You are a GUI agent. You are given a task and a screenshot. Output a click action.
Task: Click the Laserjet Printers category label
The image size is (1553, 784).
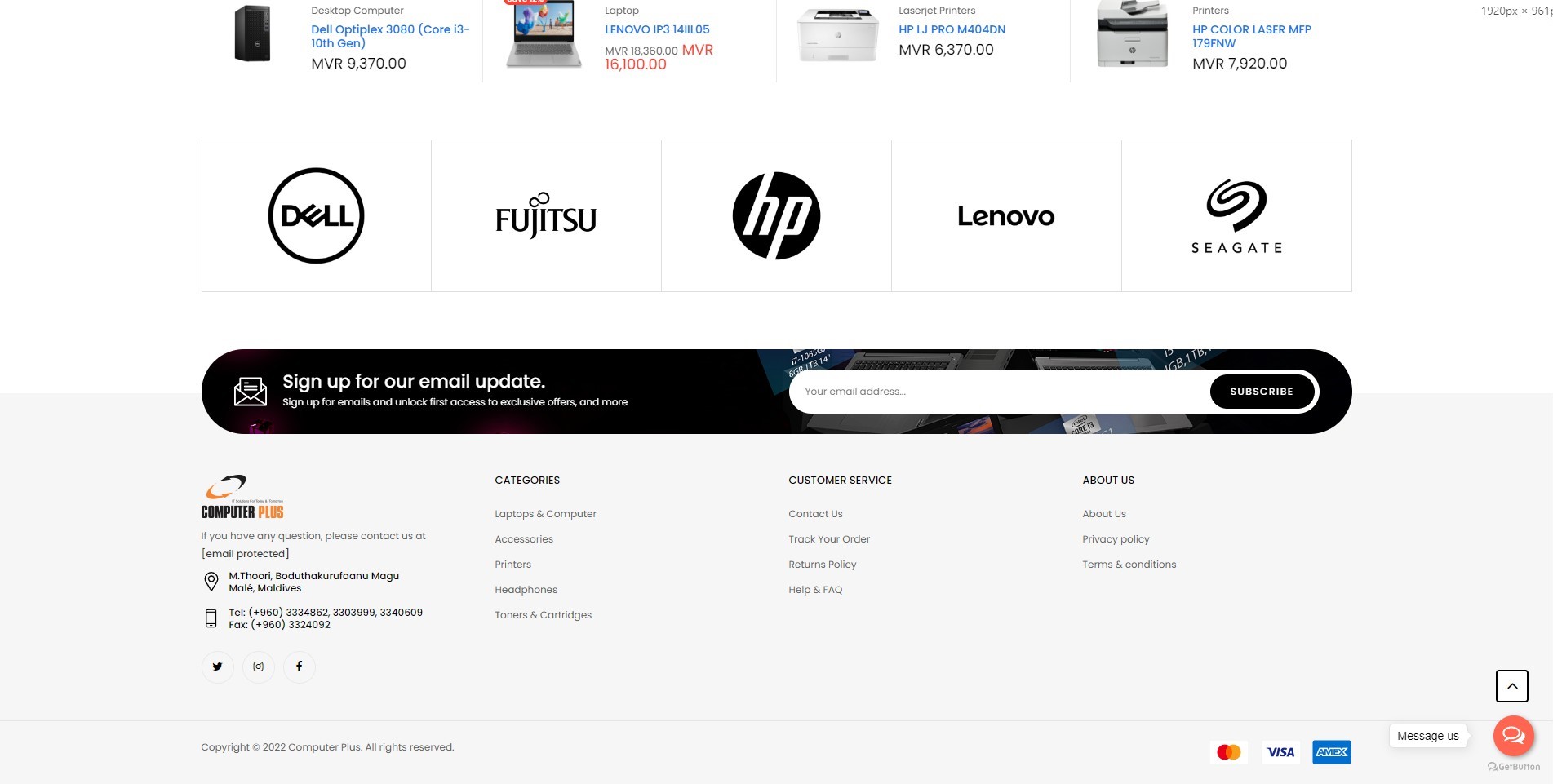tap(937, 11)
